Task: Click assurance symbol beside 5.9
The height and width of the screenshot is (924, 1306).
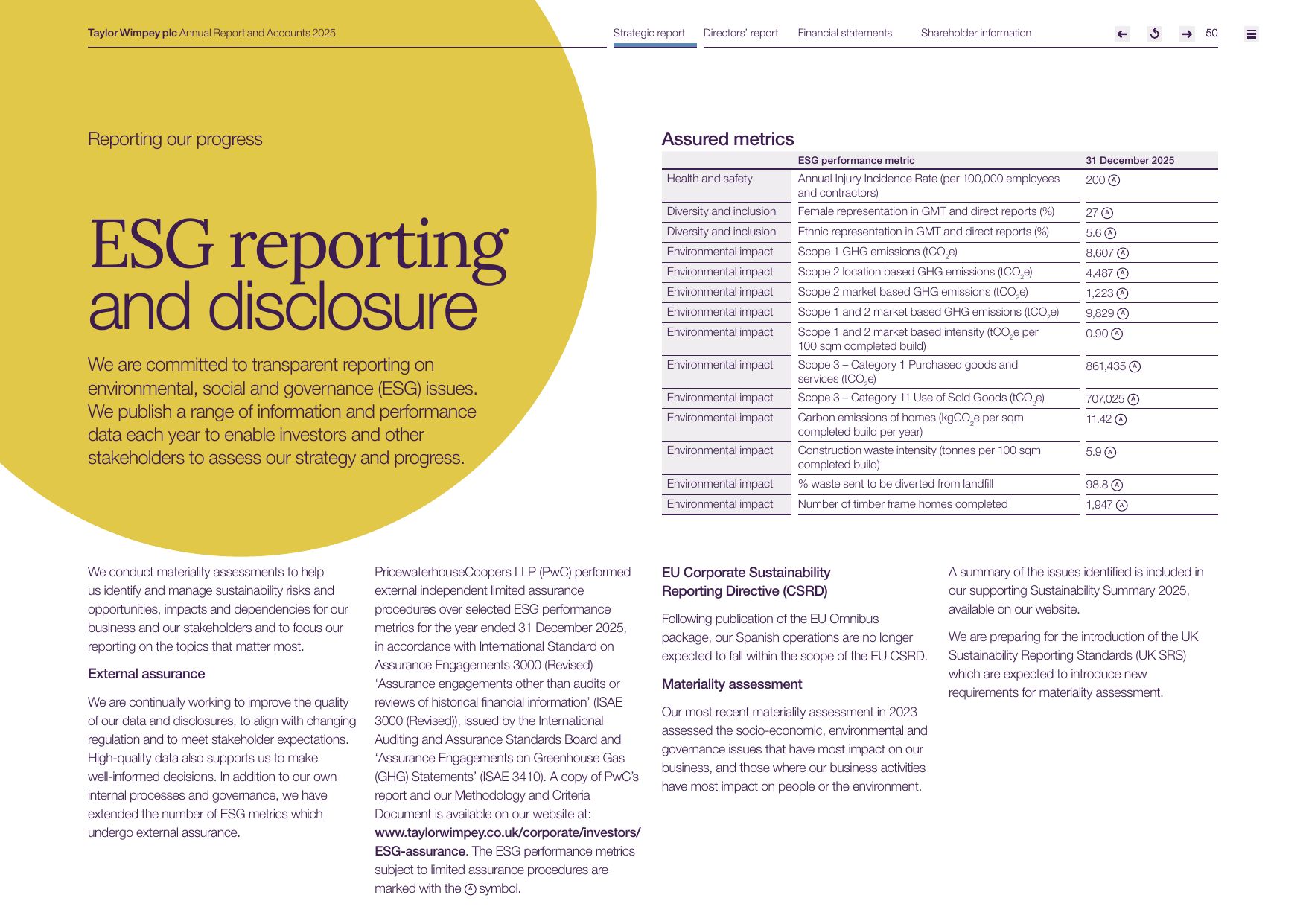Action: point(1110,452)
